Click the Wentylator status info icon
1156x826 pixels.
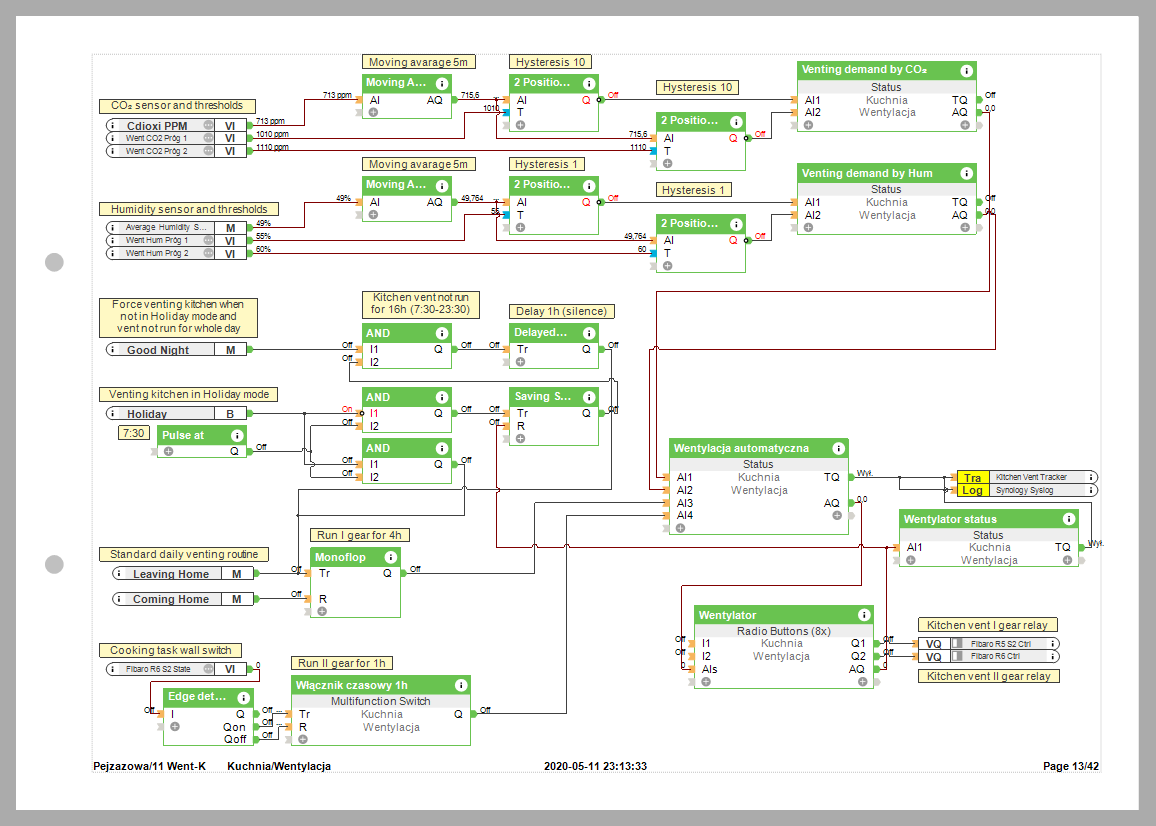1069,520
